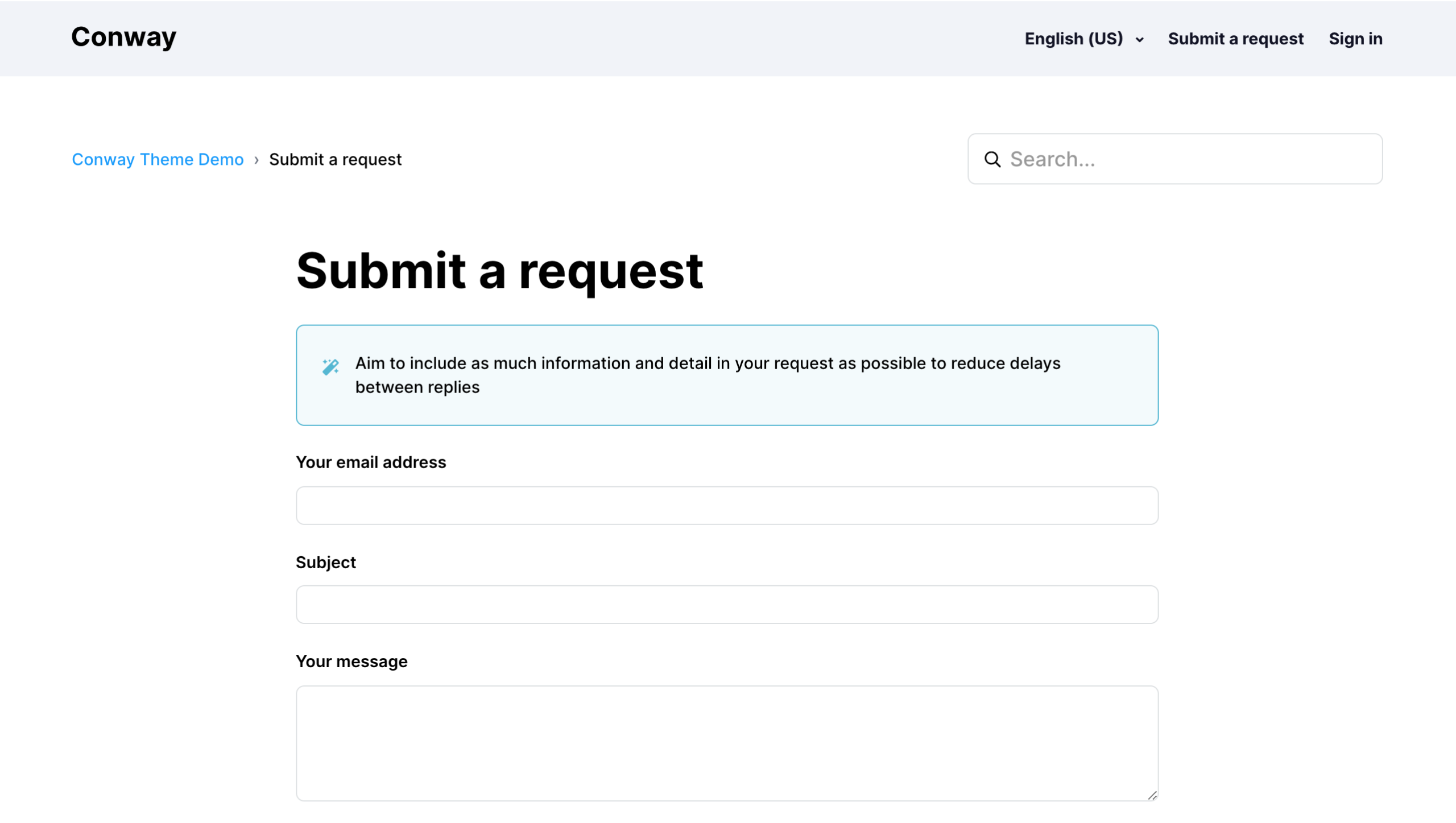Click the chevron next to English (US)
The image size is (1456, 823).
[x=1141, y=39]
